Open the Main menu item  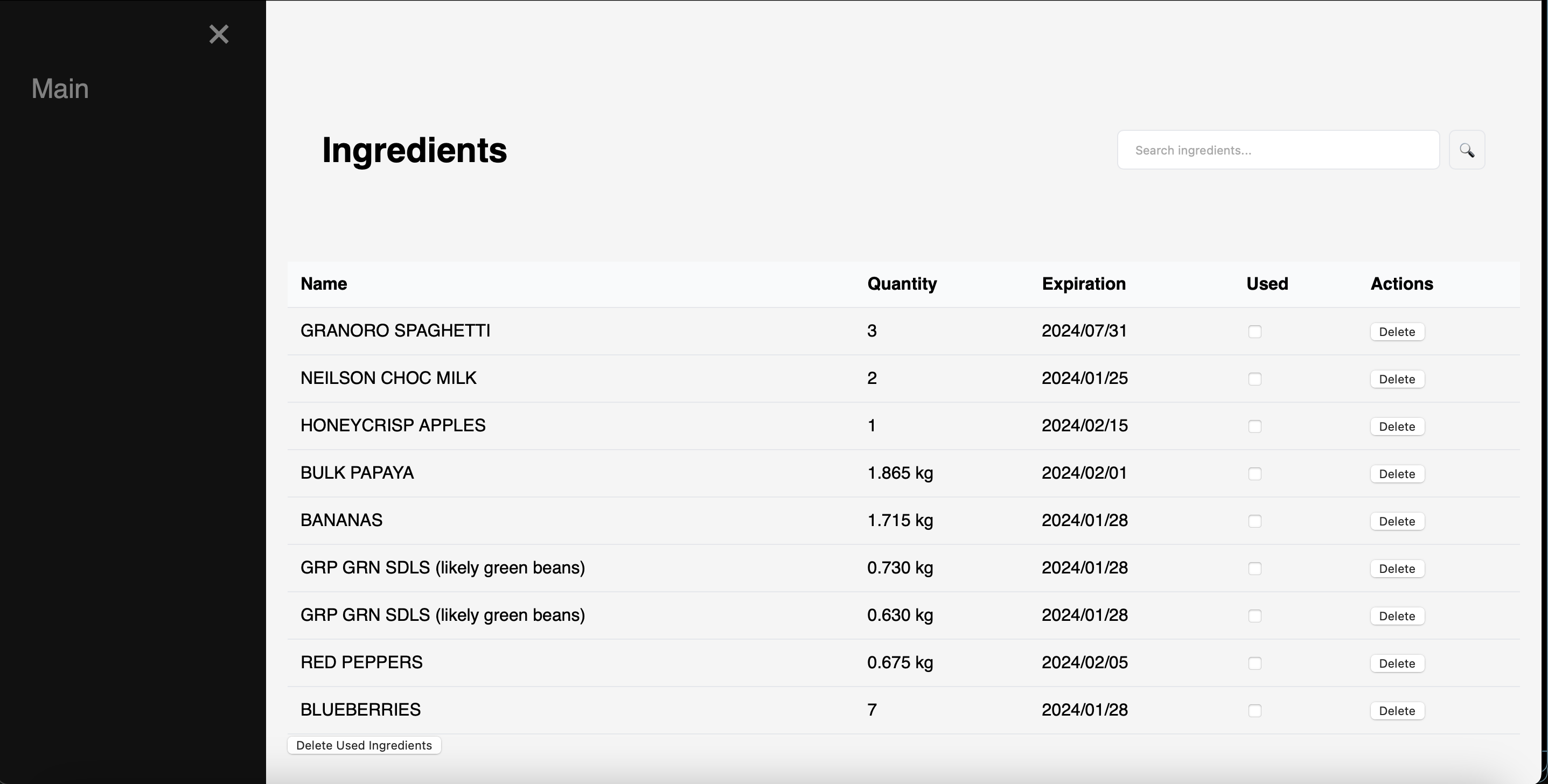tap(60, 88)
